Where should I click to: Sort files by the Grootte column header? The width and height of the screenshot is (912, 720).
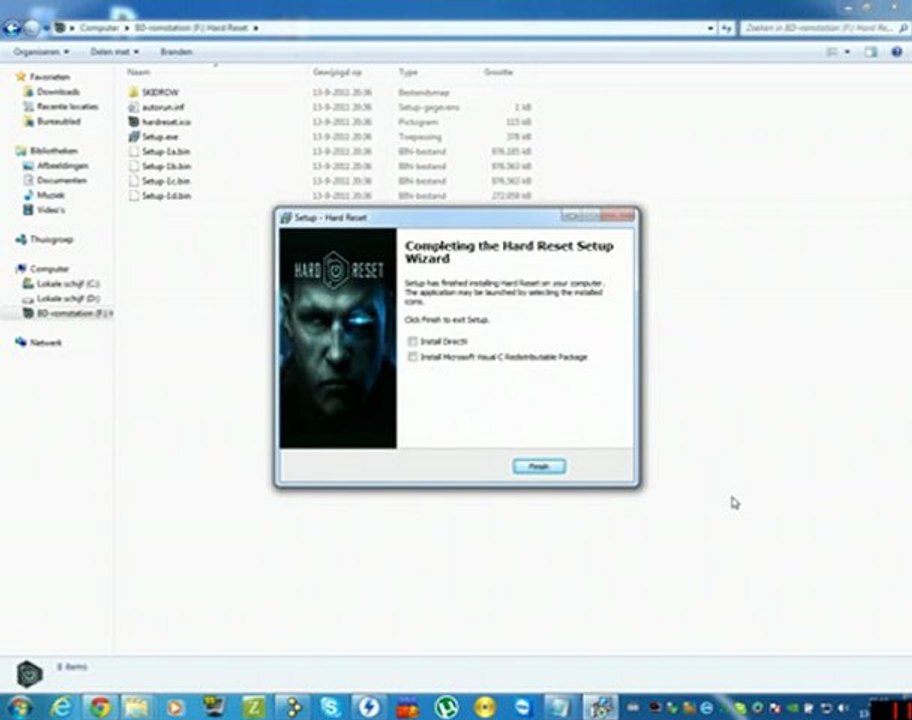pyautogui.click(x=498, y=72)
